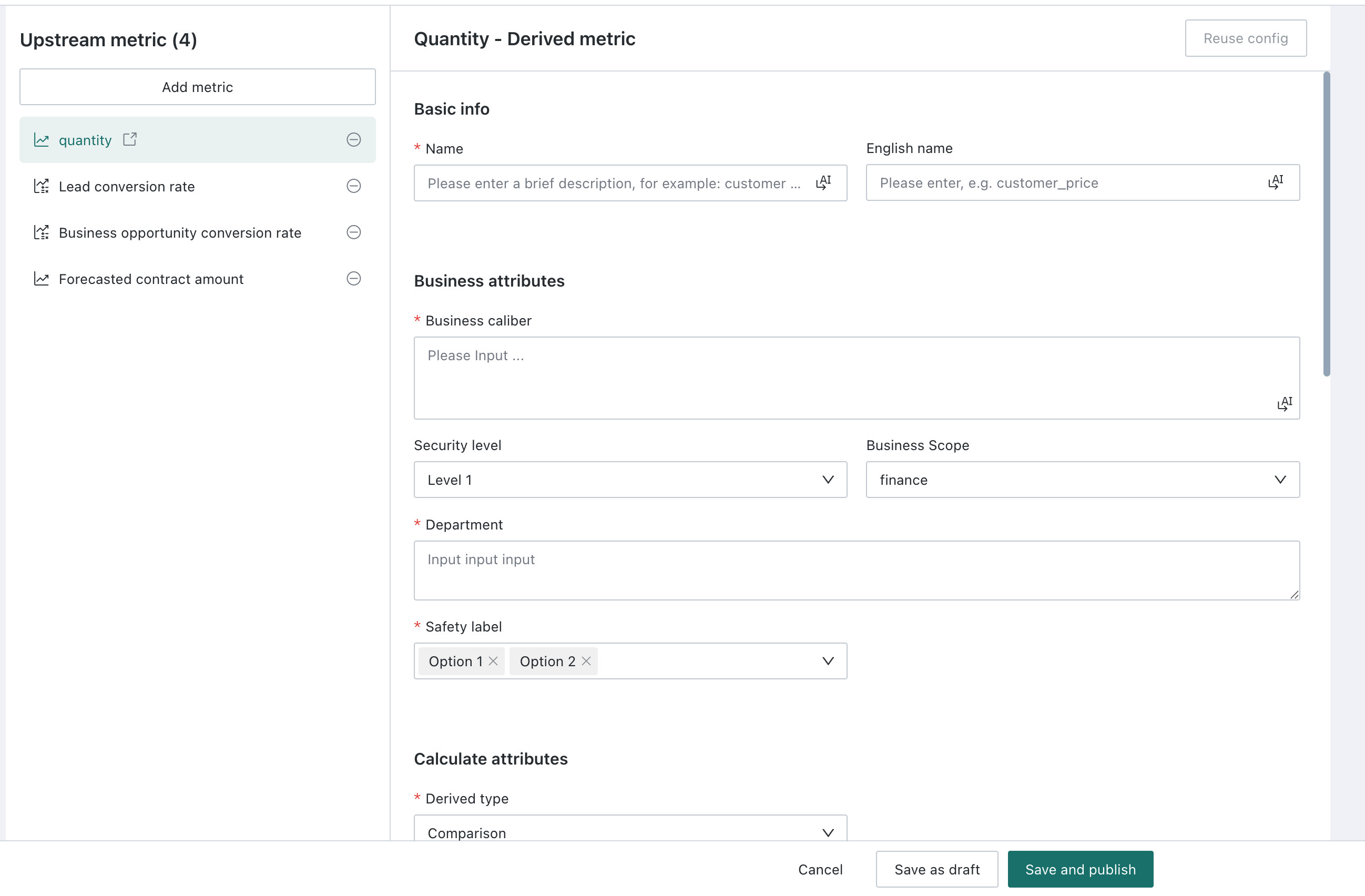1365x896 pixels.
Task: Focus the Name input field
Action: tap(630, 183)
